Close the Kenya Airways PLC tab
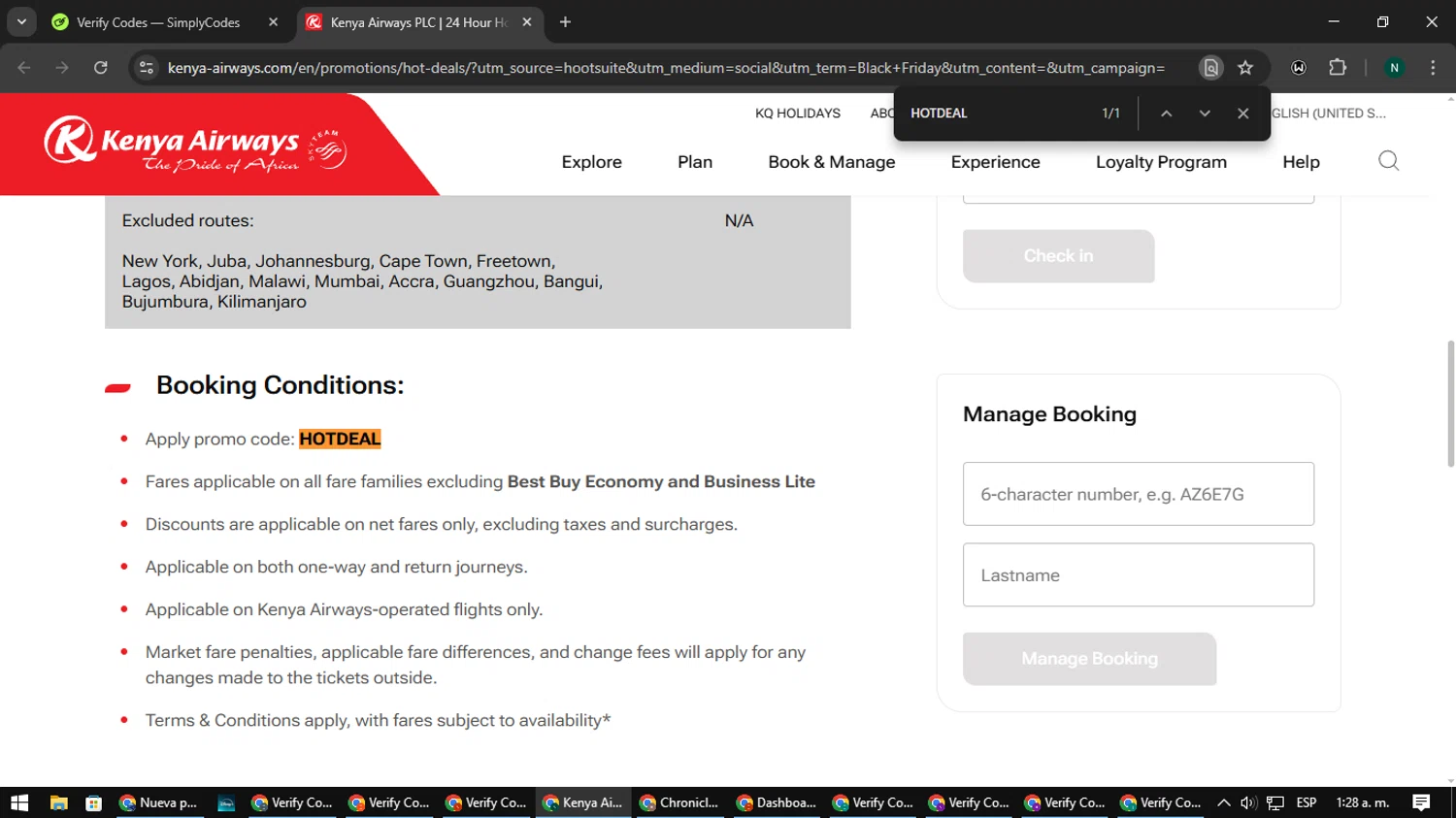Viewport: 1456px width, 818px height. click(527, 22)
